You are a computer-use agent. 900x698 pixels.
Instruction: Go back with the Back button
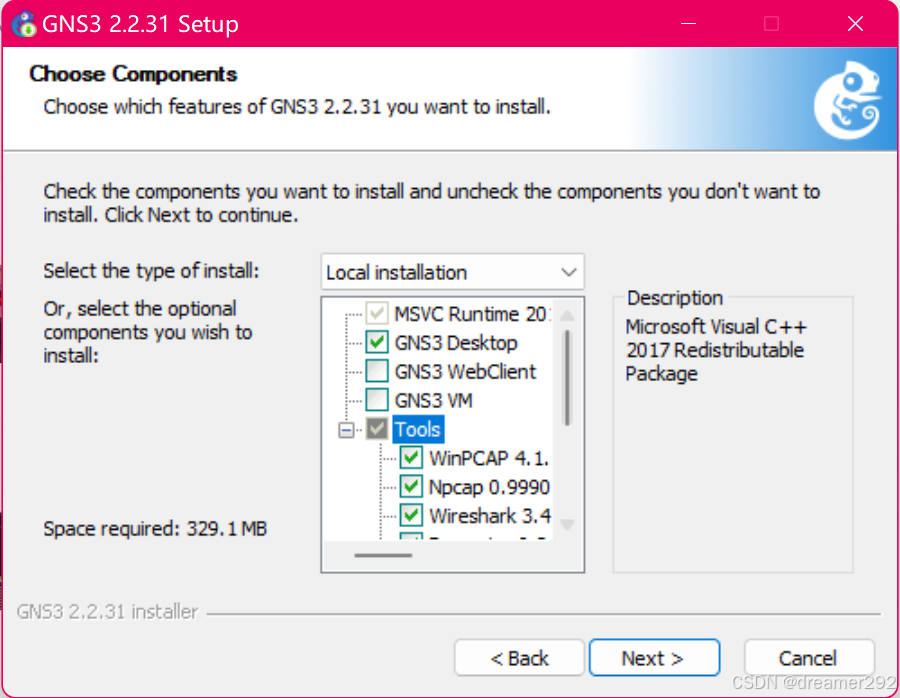click(x=519, y=658)
